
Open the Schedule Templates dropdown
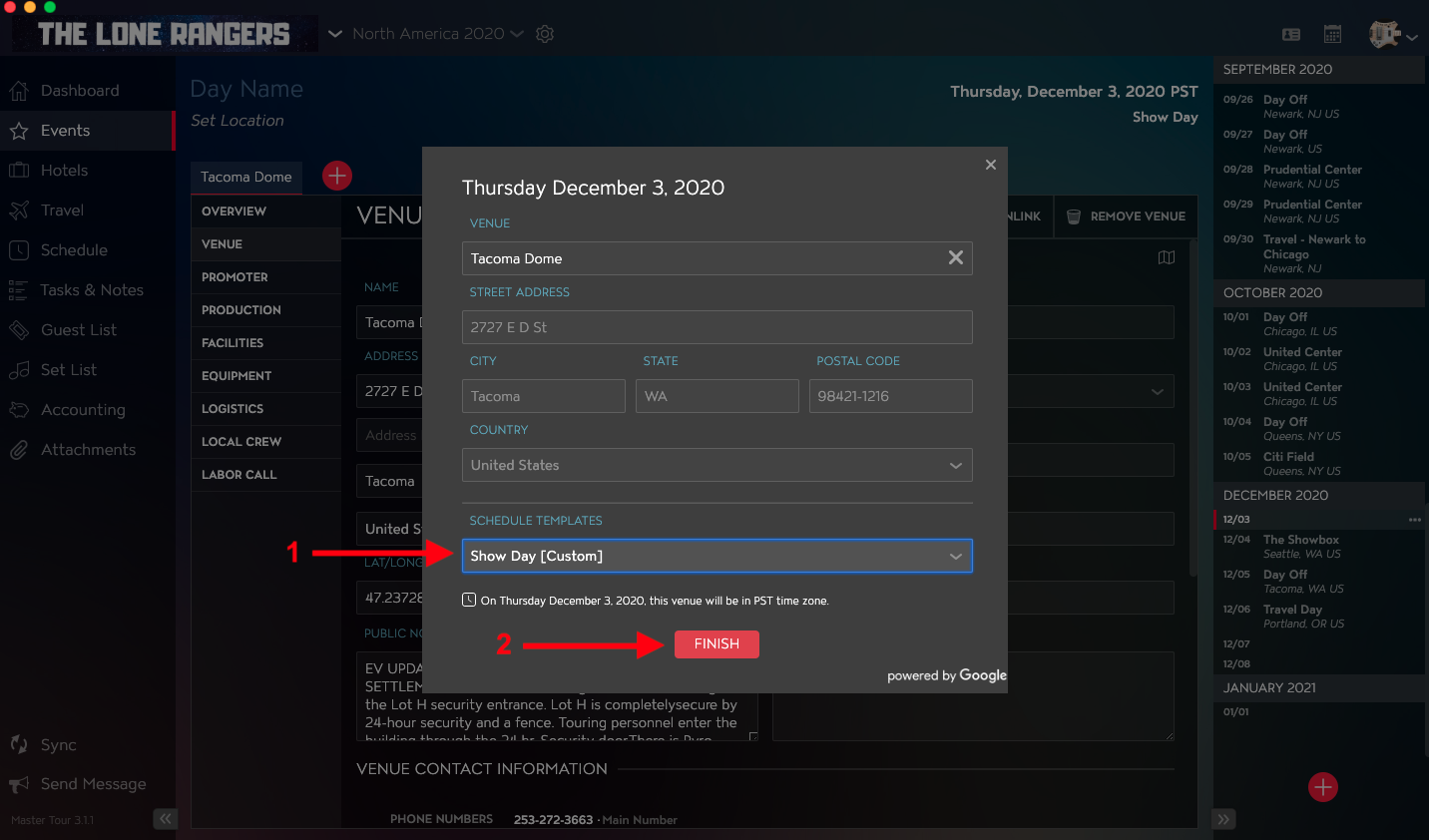717,556
